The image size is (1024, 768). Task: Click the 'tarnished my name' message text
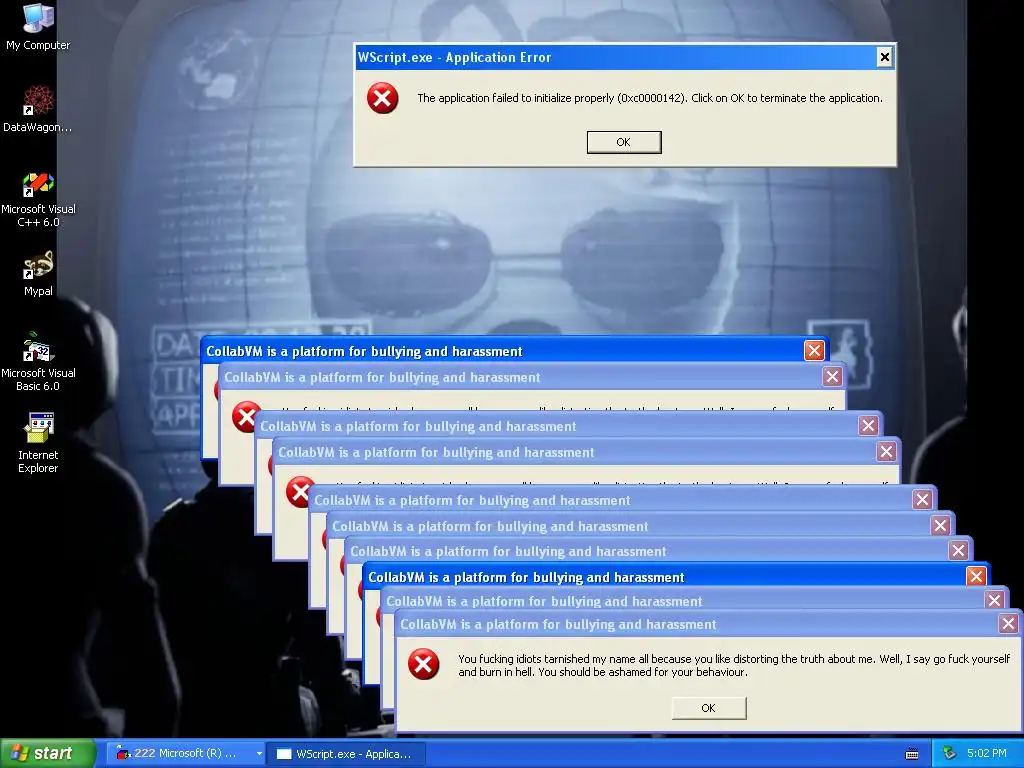[734, 665]
